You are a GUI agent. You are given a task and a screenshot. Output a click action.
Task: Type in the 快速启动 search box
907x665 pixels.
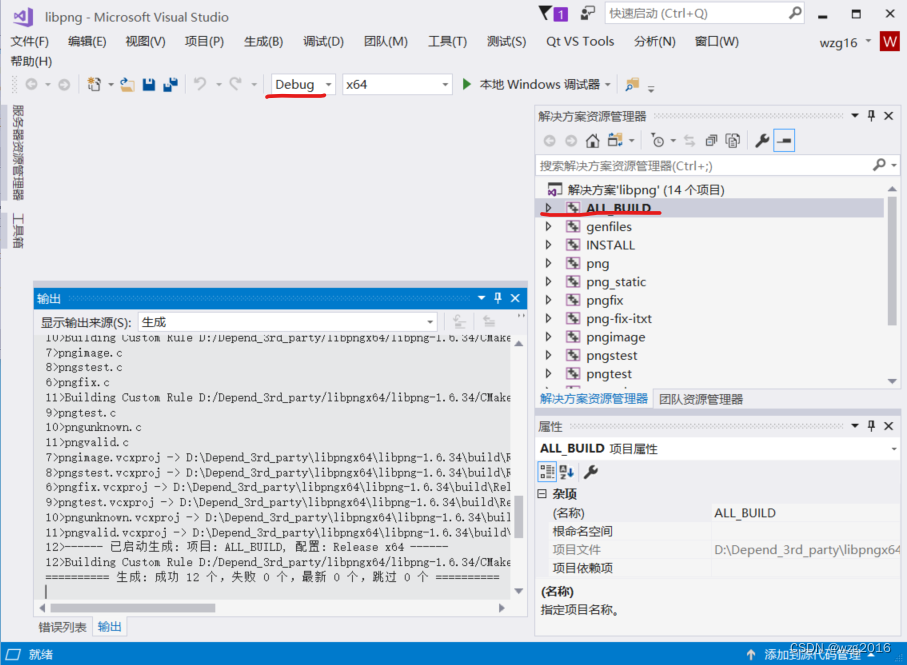tap(700, 13)
